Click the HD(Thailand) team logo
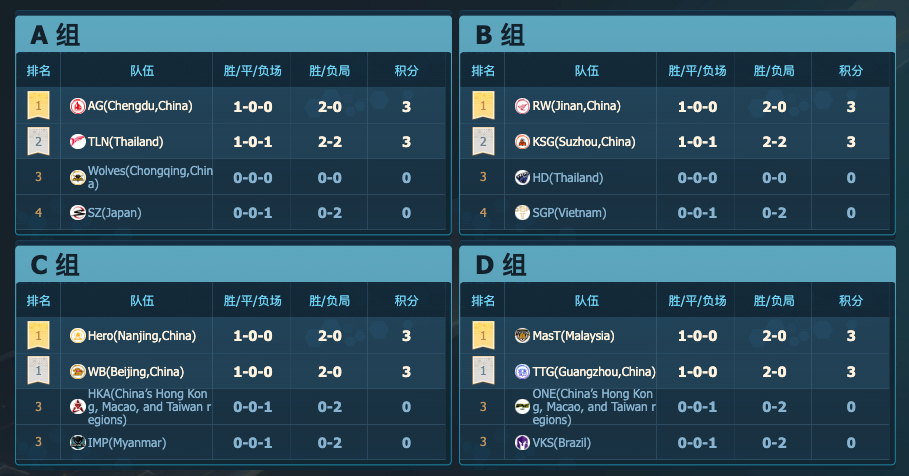 522,177
